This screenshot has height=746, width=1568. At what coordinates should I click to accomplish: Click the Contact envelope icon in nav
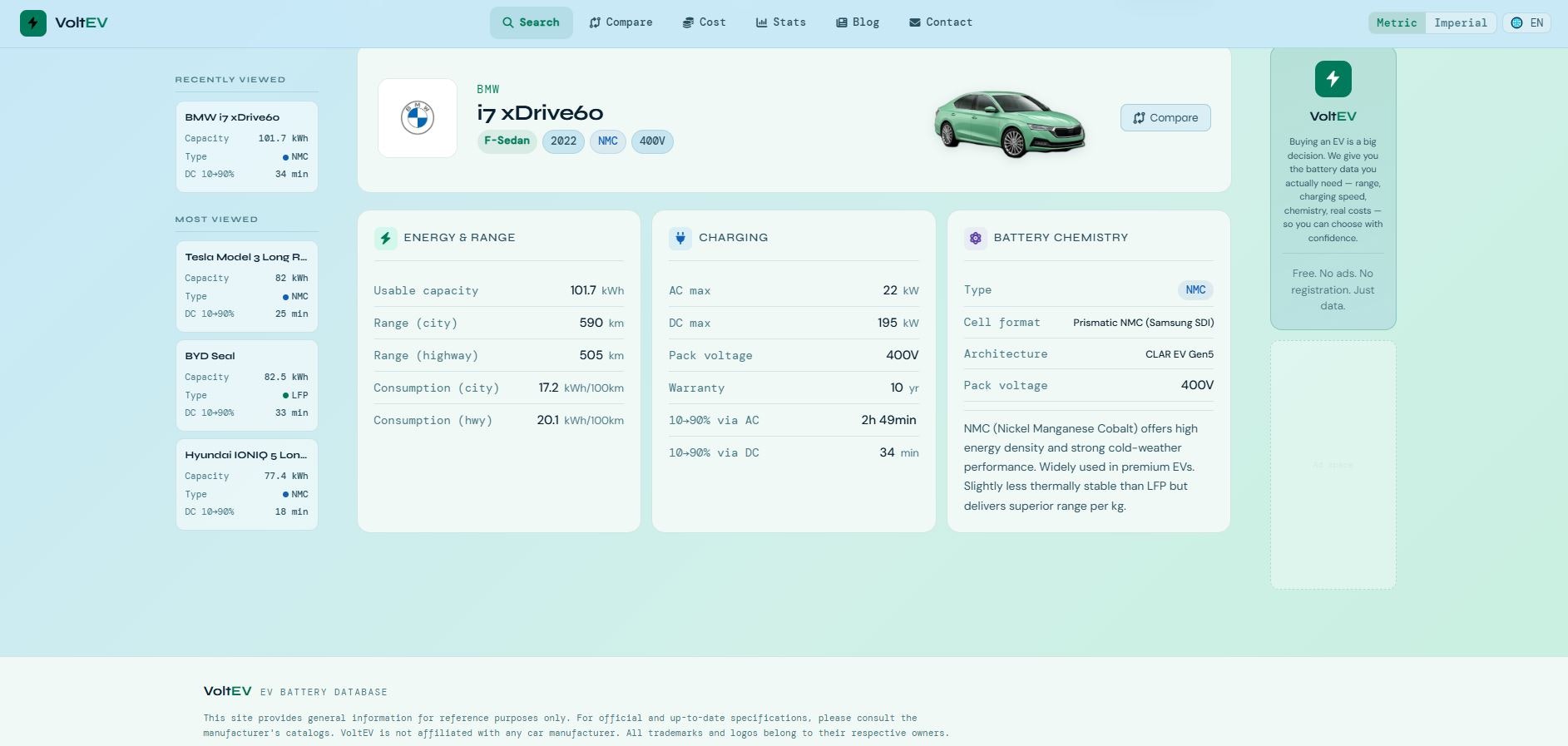[x=914, y=22]
